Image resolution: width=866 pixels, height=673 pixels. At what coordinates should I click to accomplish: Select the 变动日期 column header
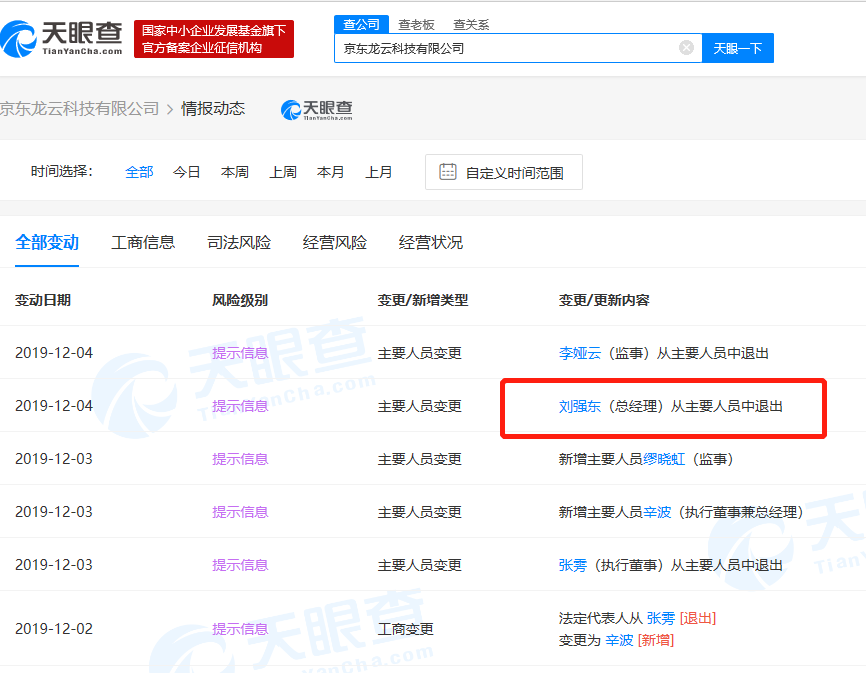point(43,300)
